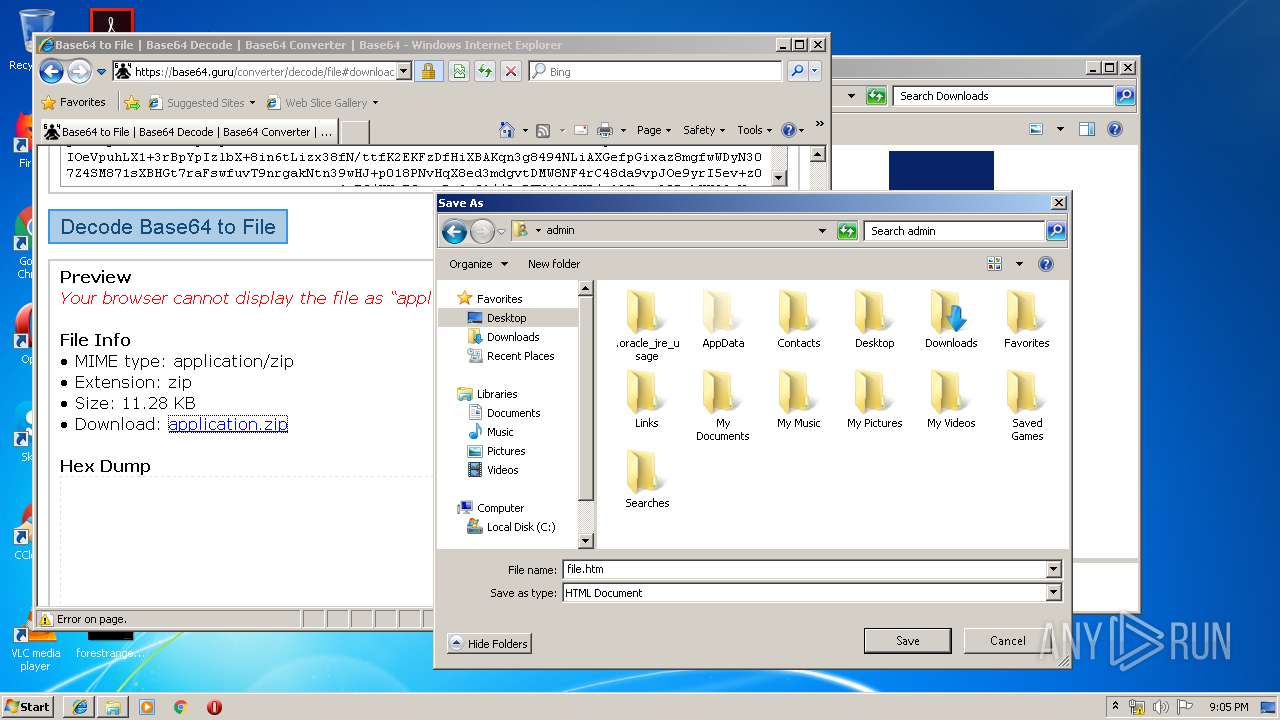Screen dimensions: 1280x720
Task: Select the My Pictures folder
Action: [x=875, y=400]
